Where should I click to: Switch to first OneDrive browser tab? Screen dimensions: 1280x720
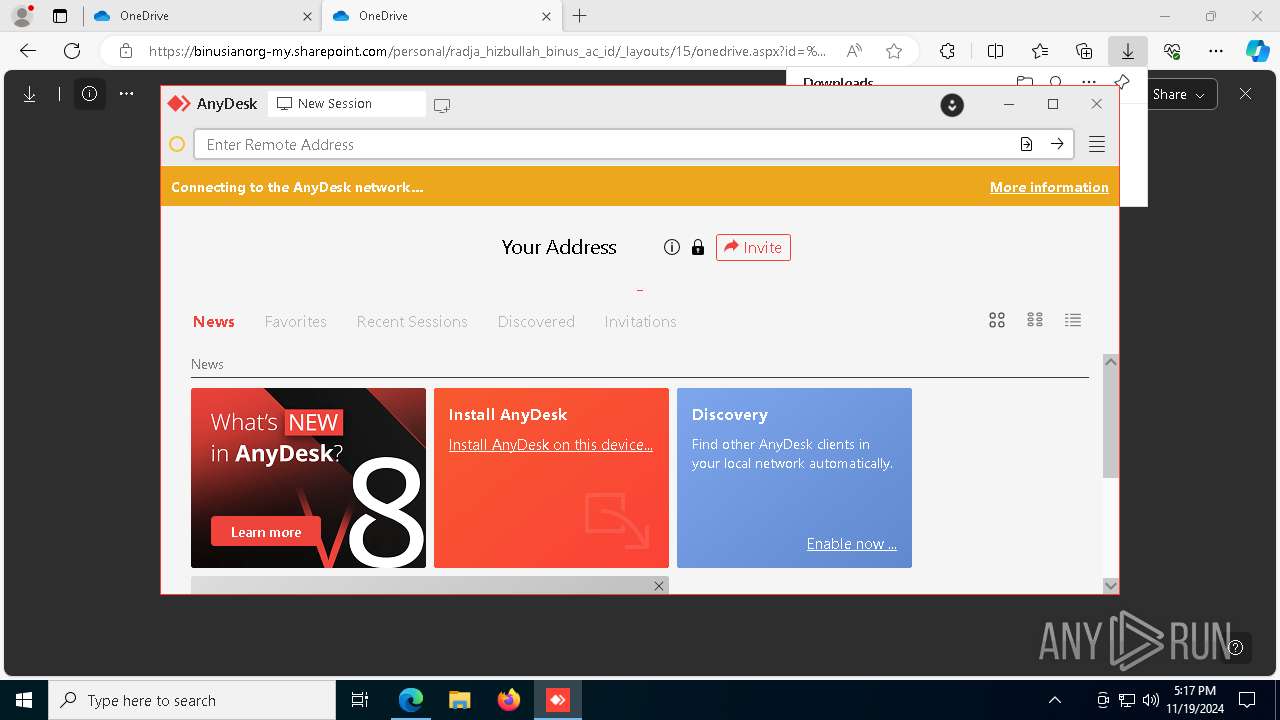(200, 16)
